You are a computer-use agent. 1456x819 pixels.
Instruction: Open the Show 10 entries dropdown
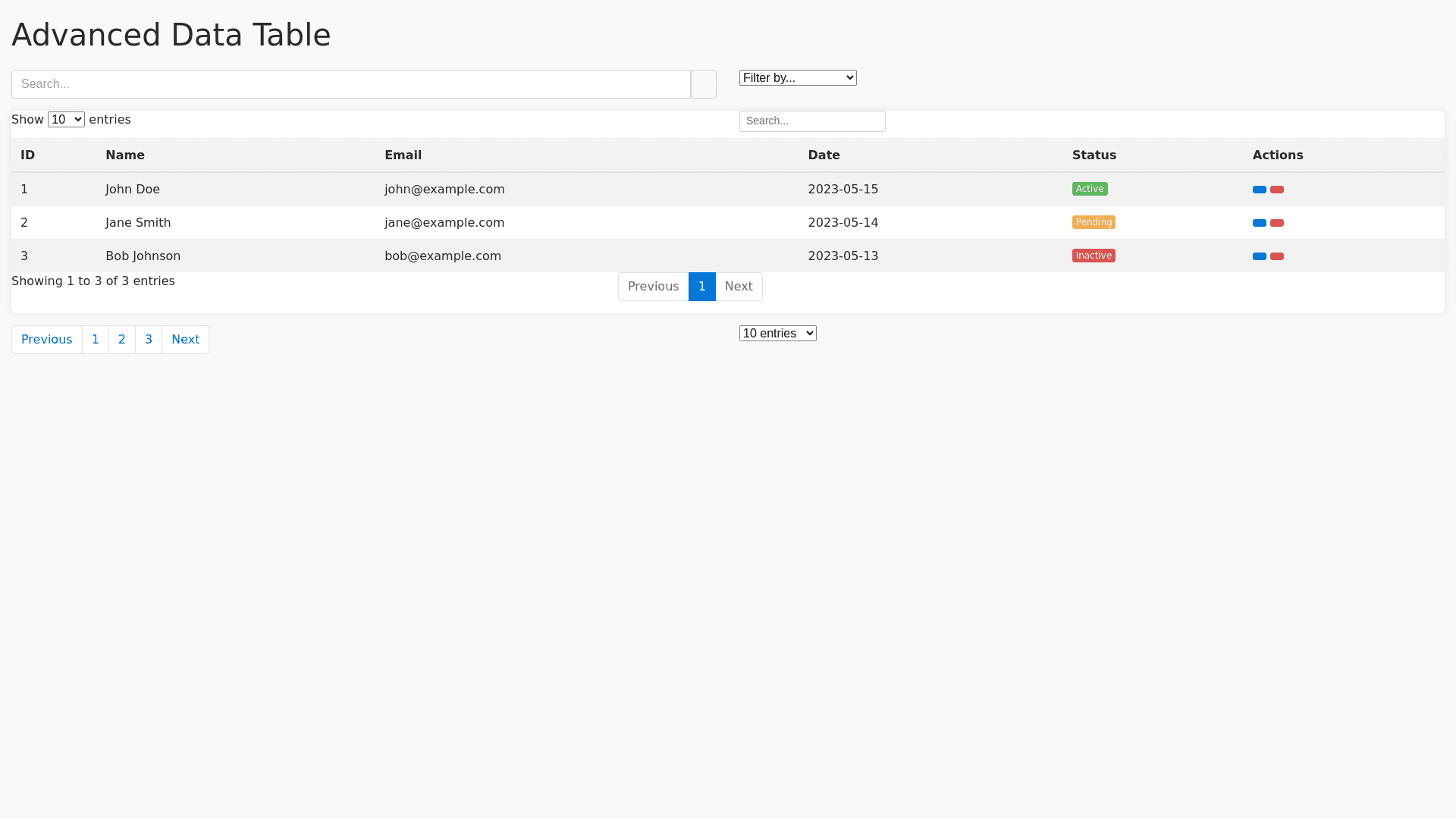pyautogui.click(x=66, y=120)
